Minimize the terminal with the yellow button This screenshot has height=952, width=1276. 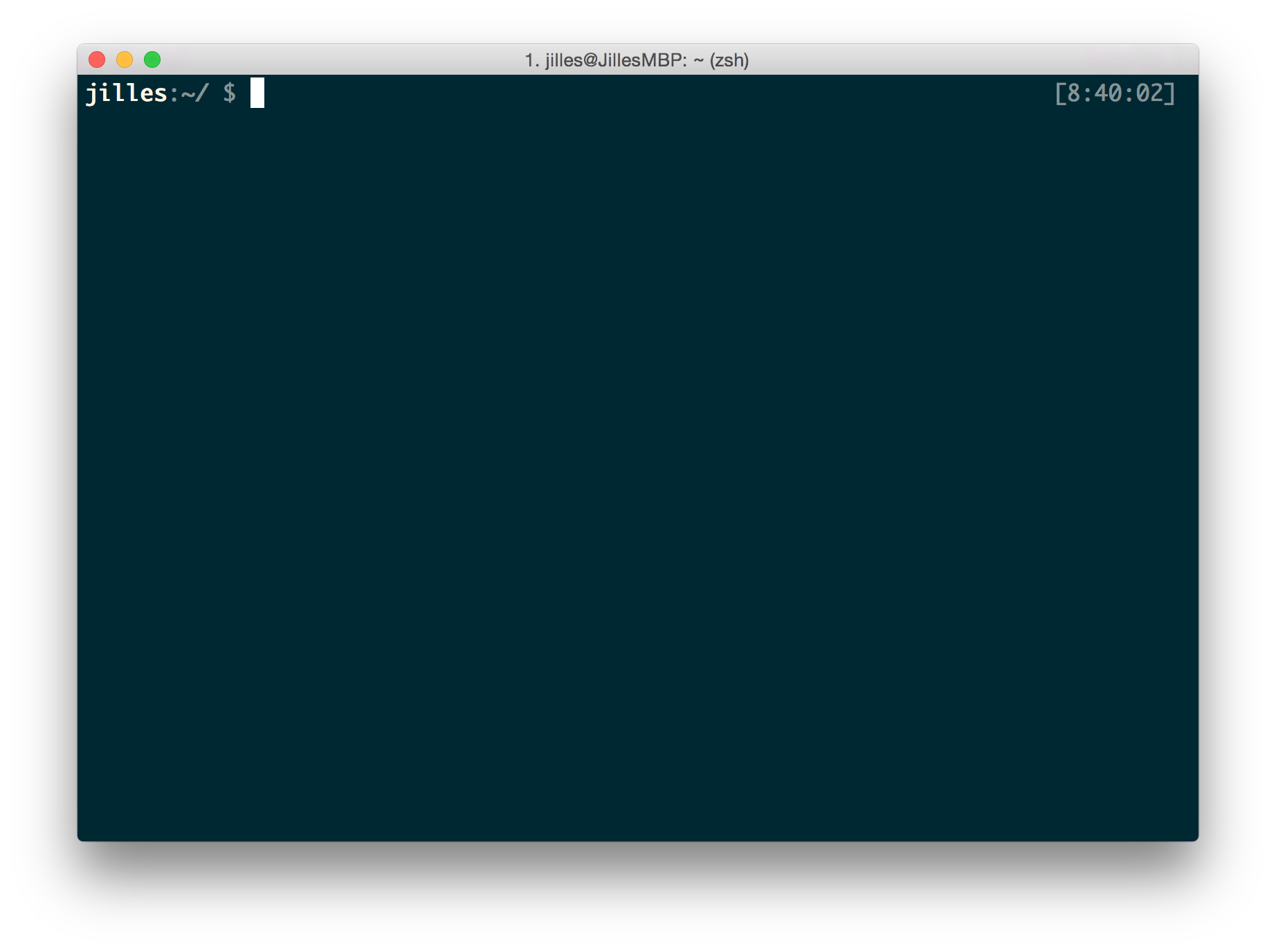point(125,60)
